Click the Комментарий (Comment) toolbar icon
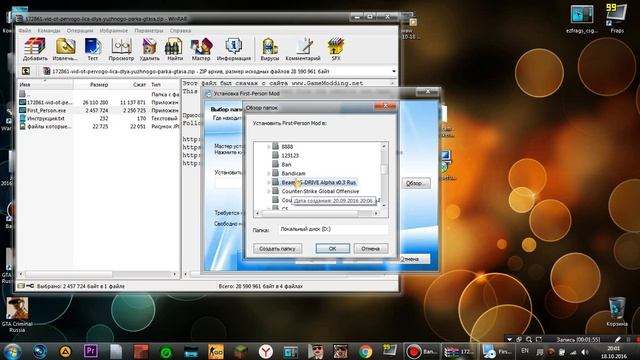This screenshot has height=360, width=640. pos(303,49)
